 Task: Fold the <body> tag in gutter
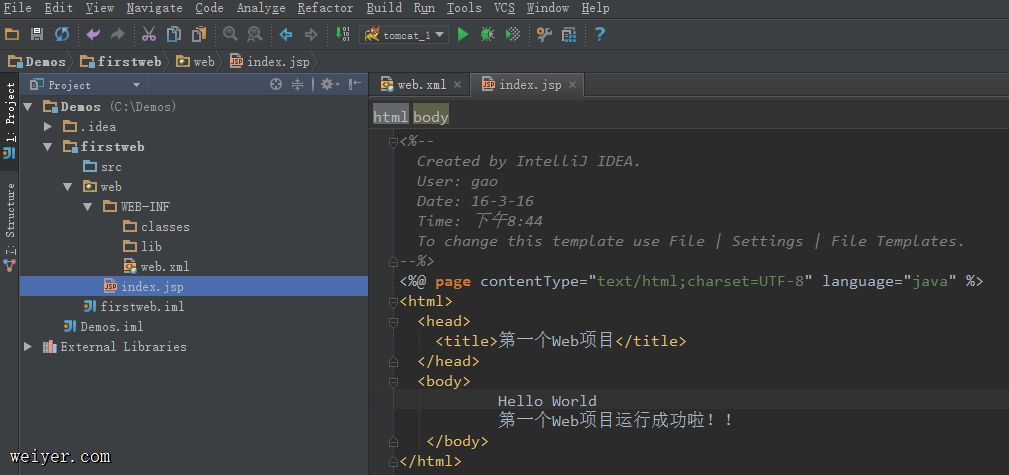[x=393, y=382]
